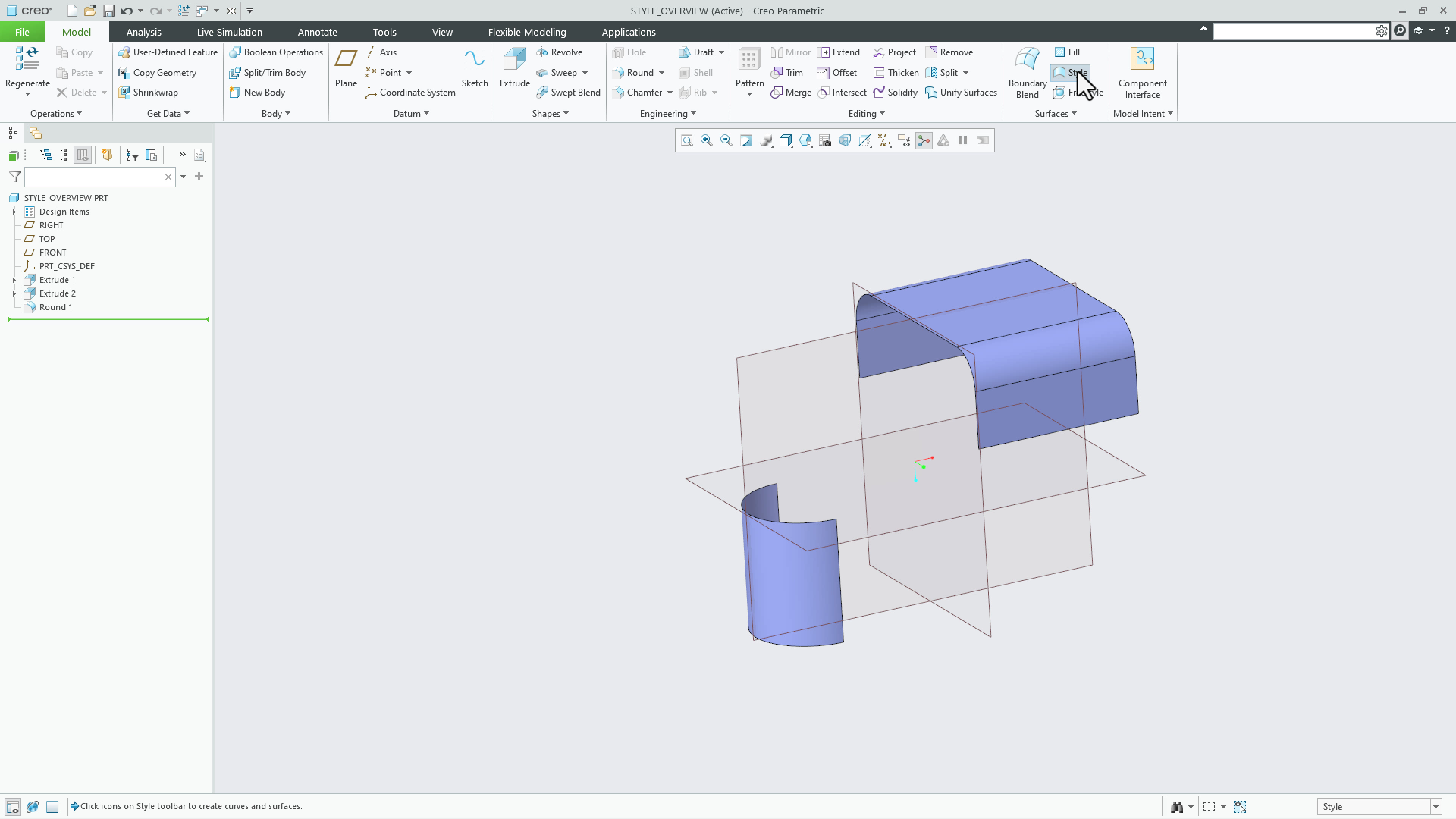1456x819 pixels.
Task: Click the Unify Surfaces button
Action: 961,93
